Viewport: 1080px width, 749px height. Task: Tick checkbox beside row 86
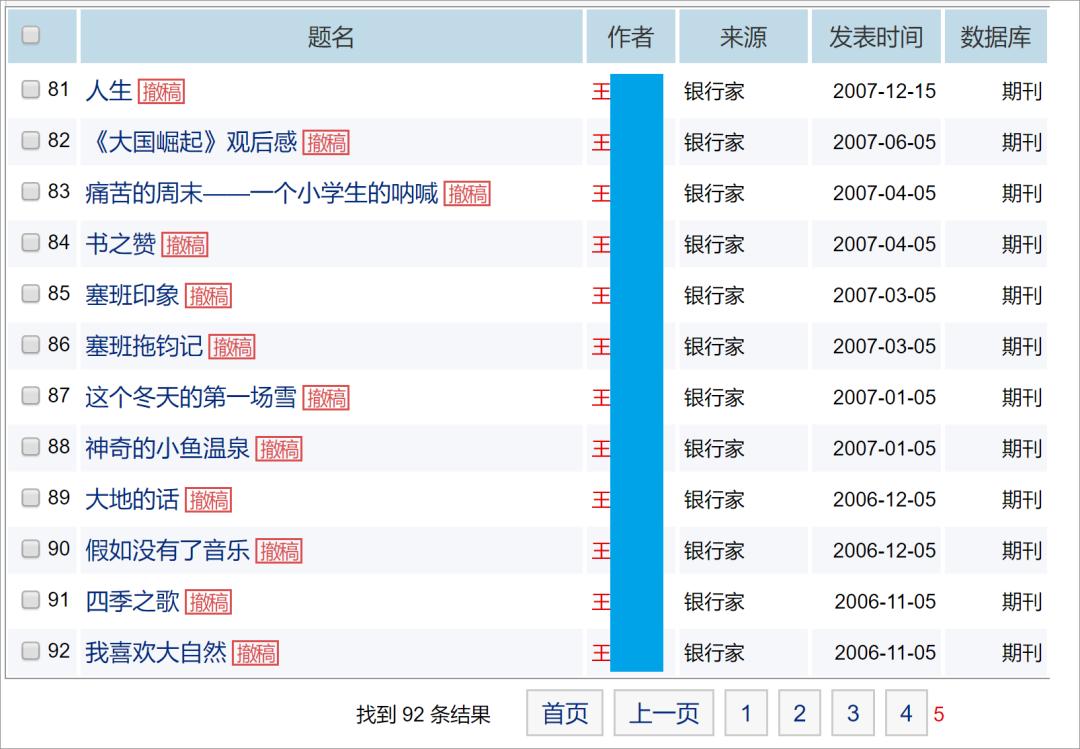point(30,344)
